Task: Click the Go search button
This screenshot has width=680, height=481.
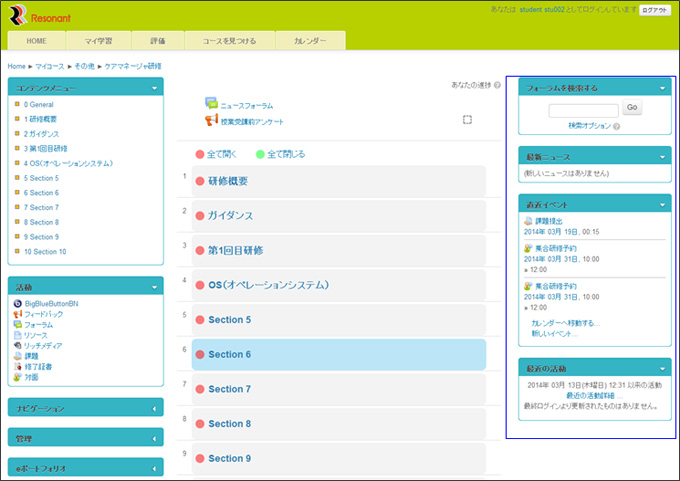Action: click(x=632, y=108)
